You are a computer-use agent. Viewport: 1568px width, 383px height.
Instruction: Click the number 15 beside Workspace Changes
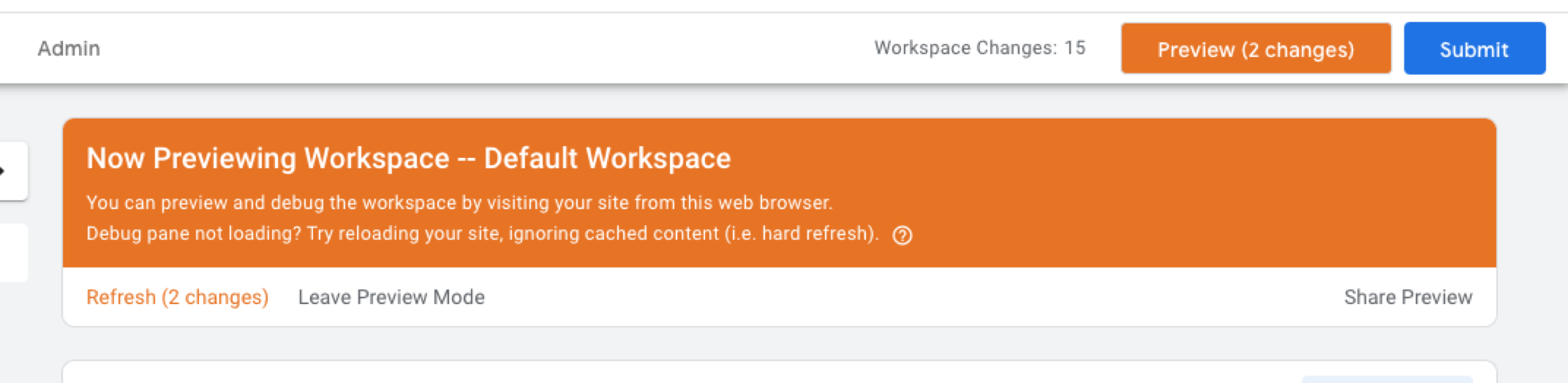pos(1075,48)
